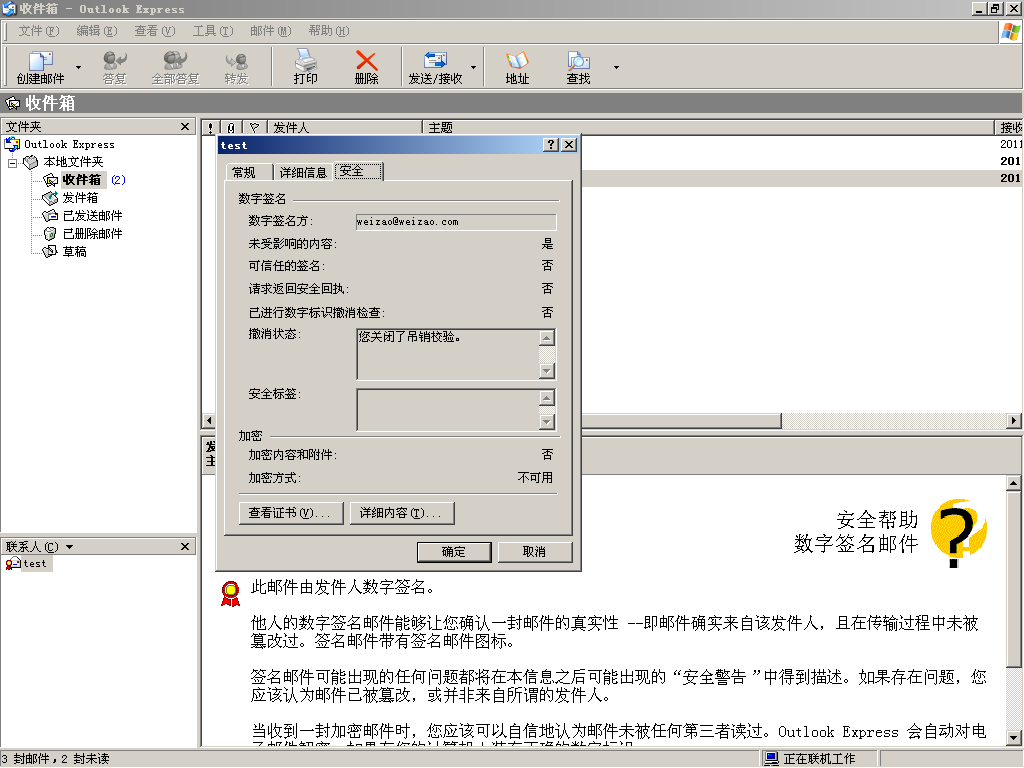Click the 查找 (Find) toolbar icon
This screenshot has height=768, width=1024.
[x=578, y=67]
